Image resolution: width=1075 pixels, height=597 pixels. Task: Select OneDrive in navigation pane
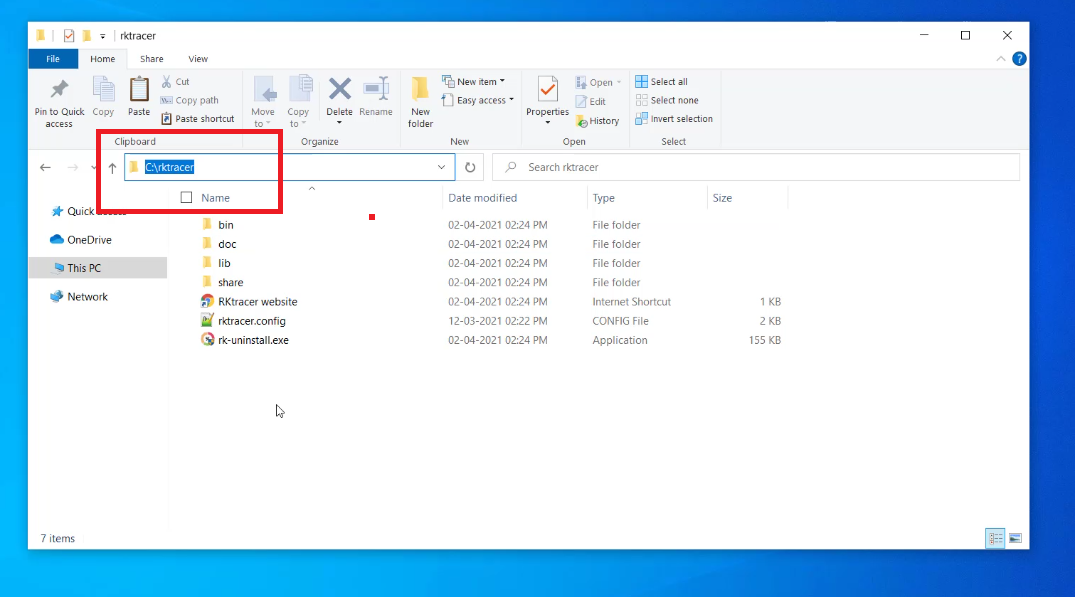point(81,240)
